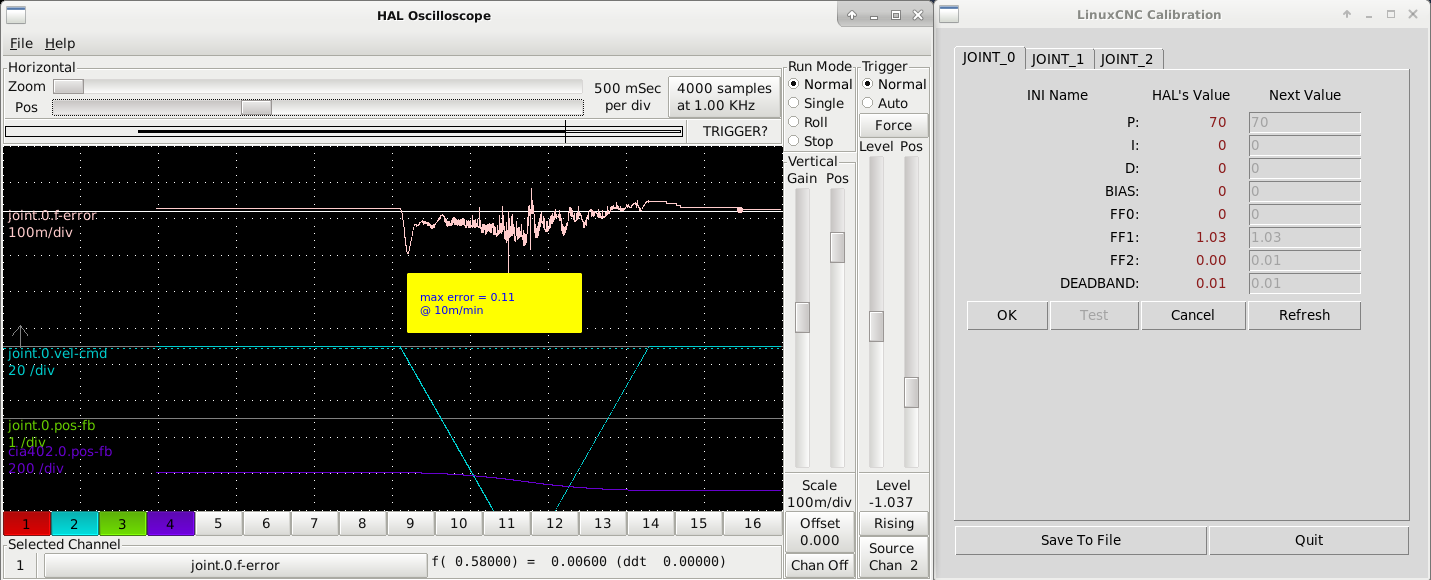Click the trigger Pos slider
1431x580 pixels.
[911, 312]
